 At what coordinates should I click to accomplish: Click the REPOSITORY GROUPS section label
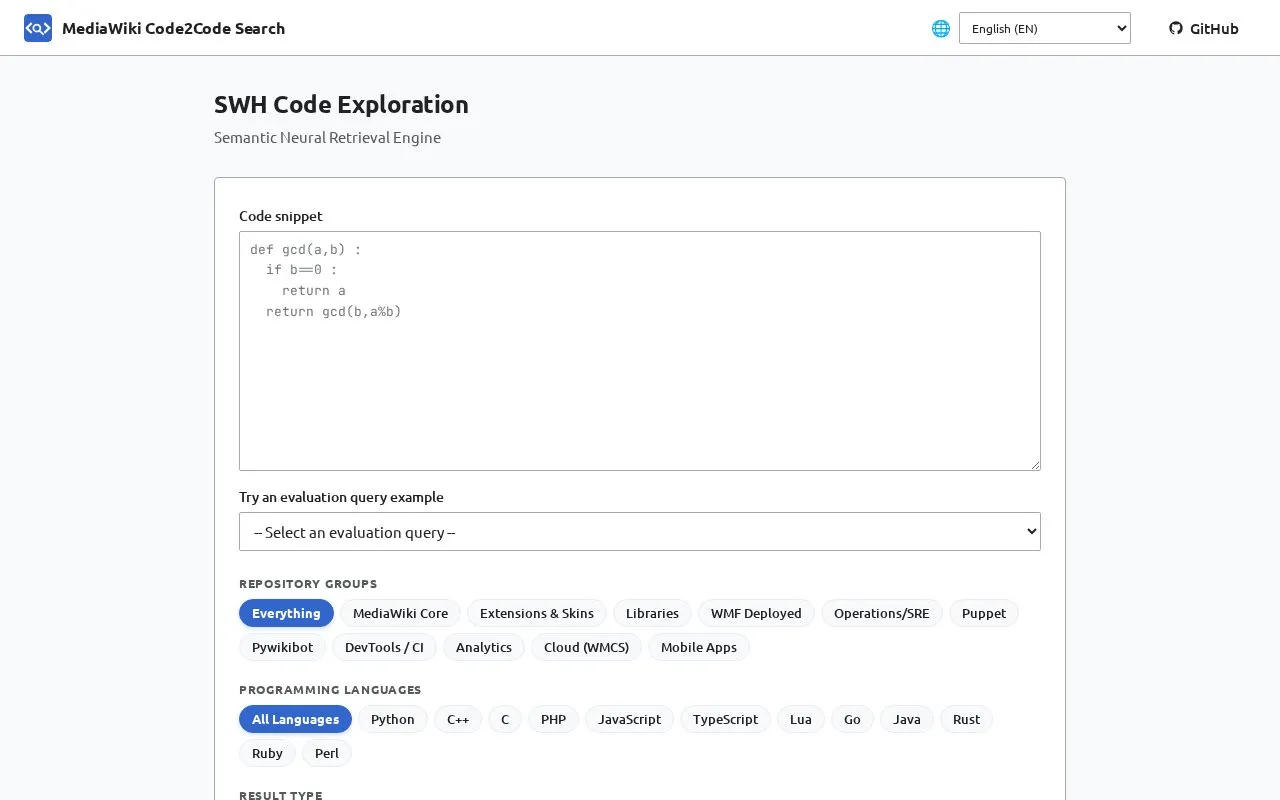click(x=308, y=584)
